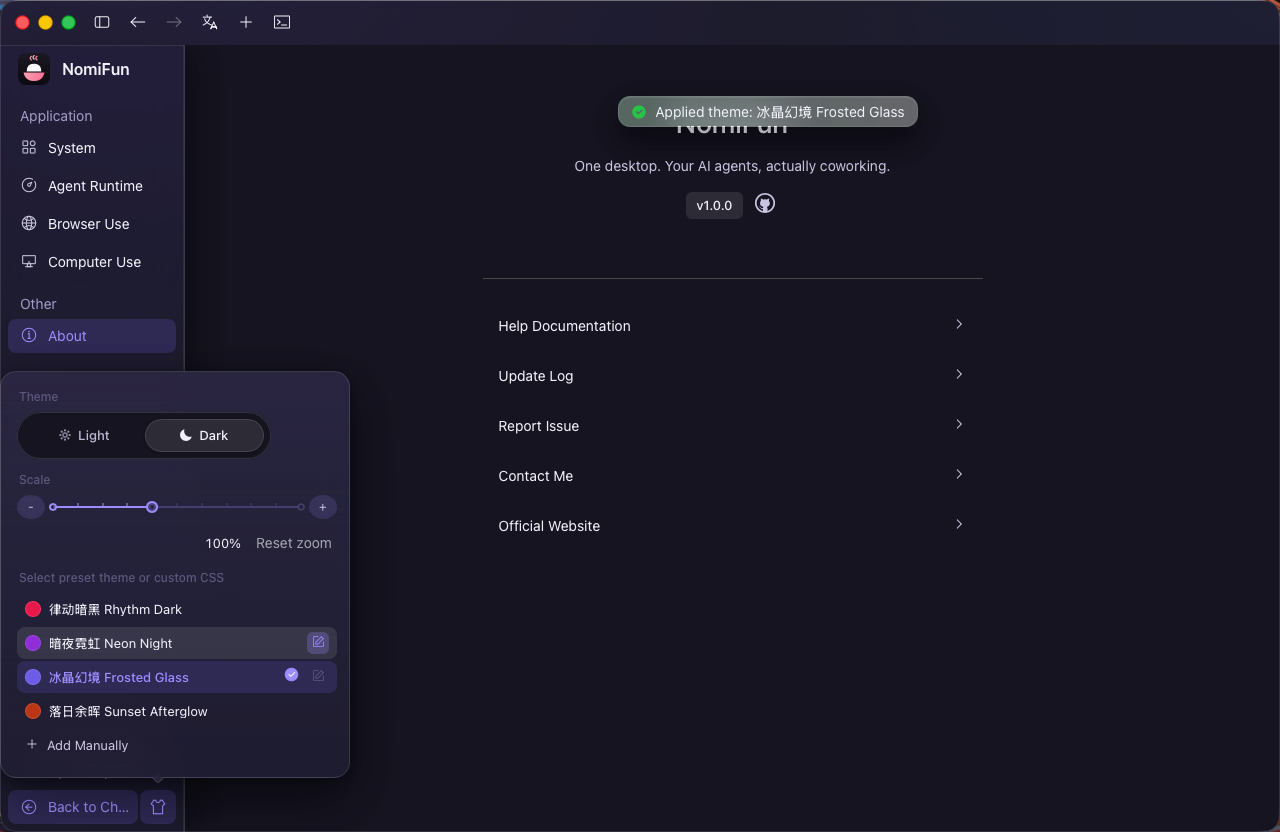Viewport: 1280px width, 832px height.
Task: Select Computer Use in the sidebar
Action: click(92, 262)
